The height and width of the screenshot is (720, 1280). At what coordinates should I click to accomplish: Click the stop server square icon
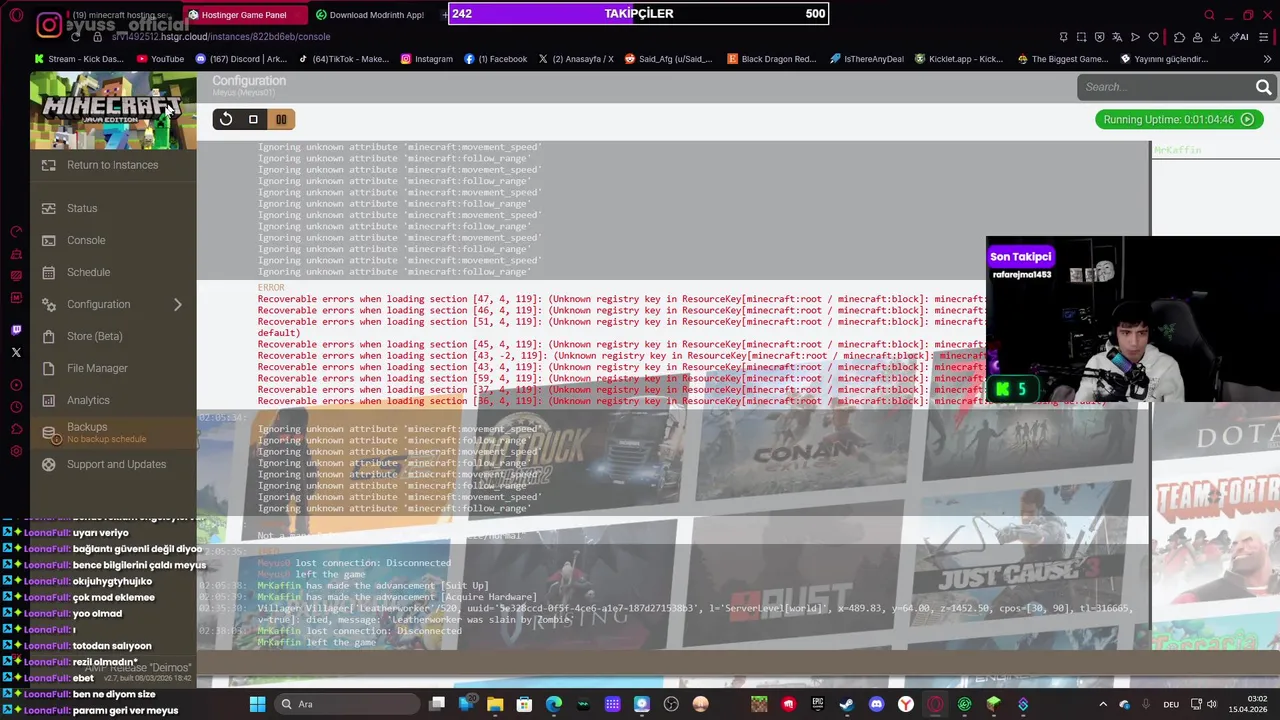[x=253, y=120]
